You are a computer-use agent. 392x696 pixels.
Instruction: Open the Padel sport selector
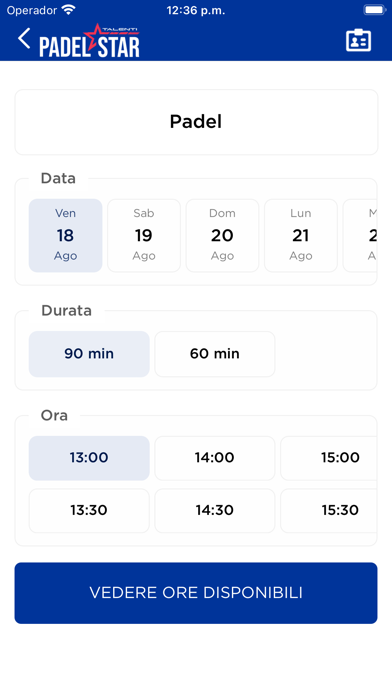click(196, 122)
